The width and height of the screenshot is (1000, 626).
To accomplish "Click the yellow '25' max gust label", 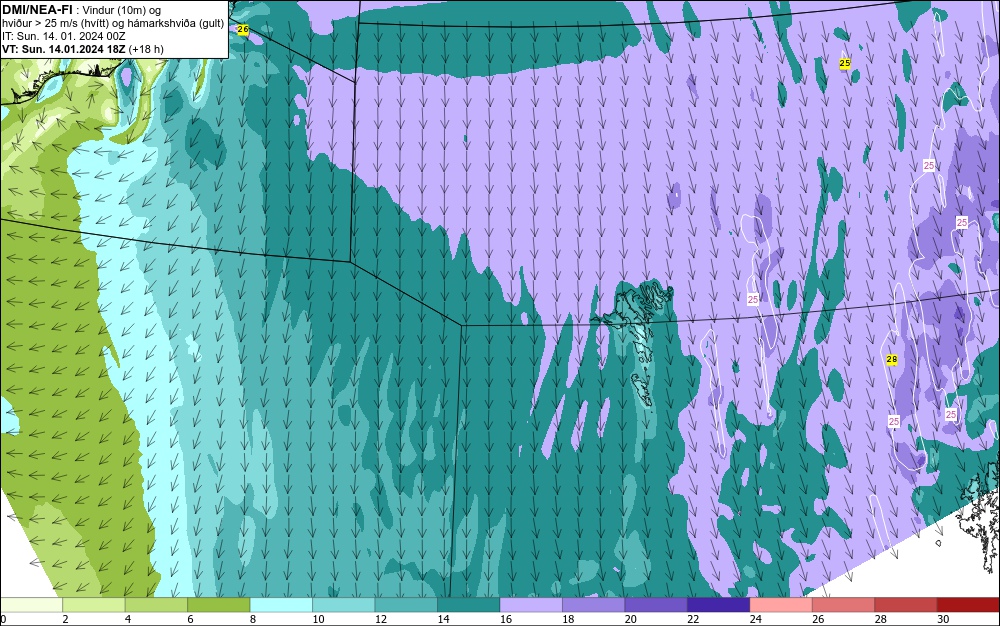I will pyautogui.click(x=844, y=63).
